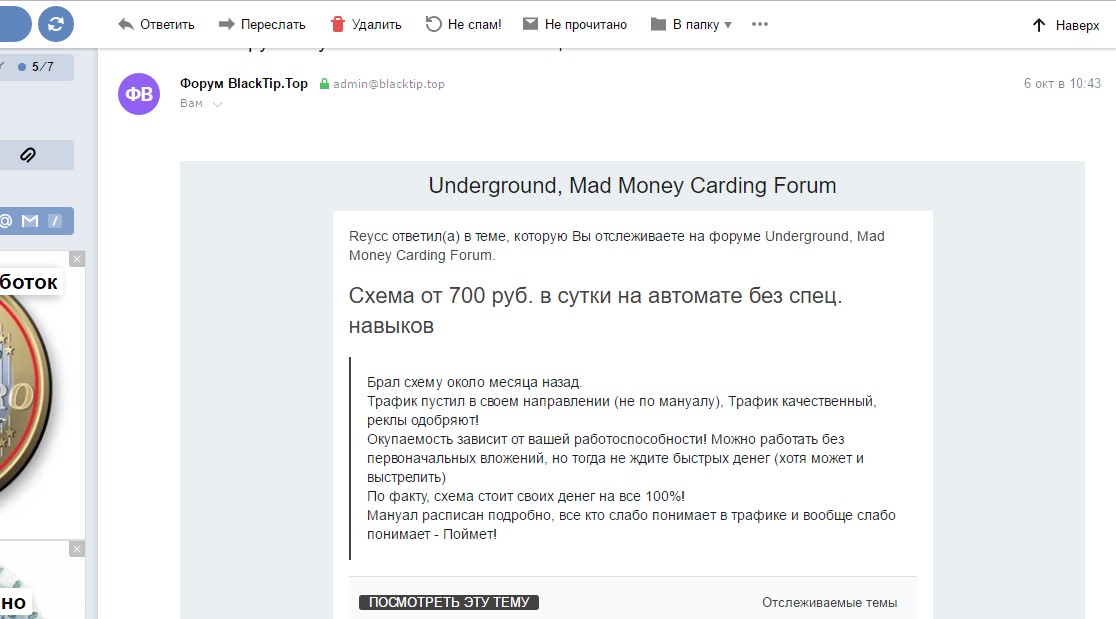Mark message as Не спам!
Image resolution: width=1116 pixels, height=619 pixels.
(x=463, y=24)
